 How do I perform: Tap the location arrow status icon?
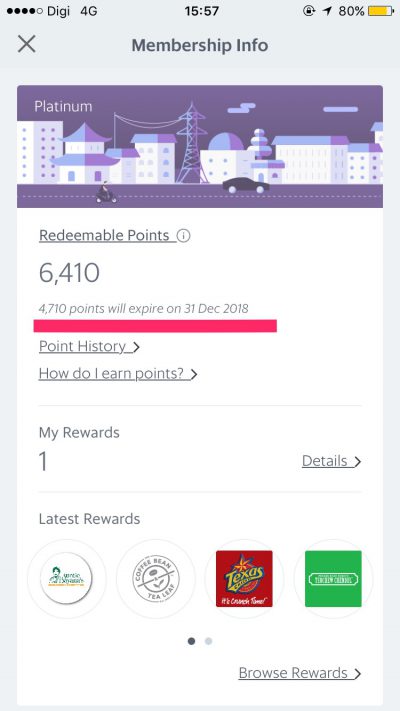[x=327, y=11]
